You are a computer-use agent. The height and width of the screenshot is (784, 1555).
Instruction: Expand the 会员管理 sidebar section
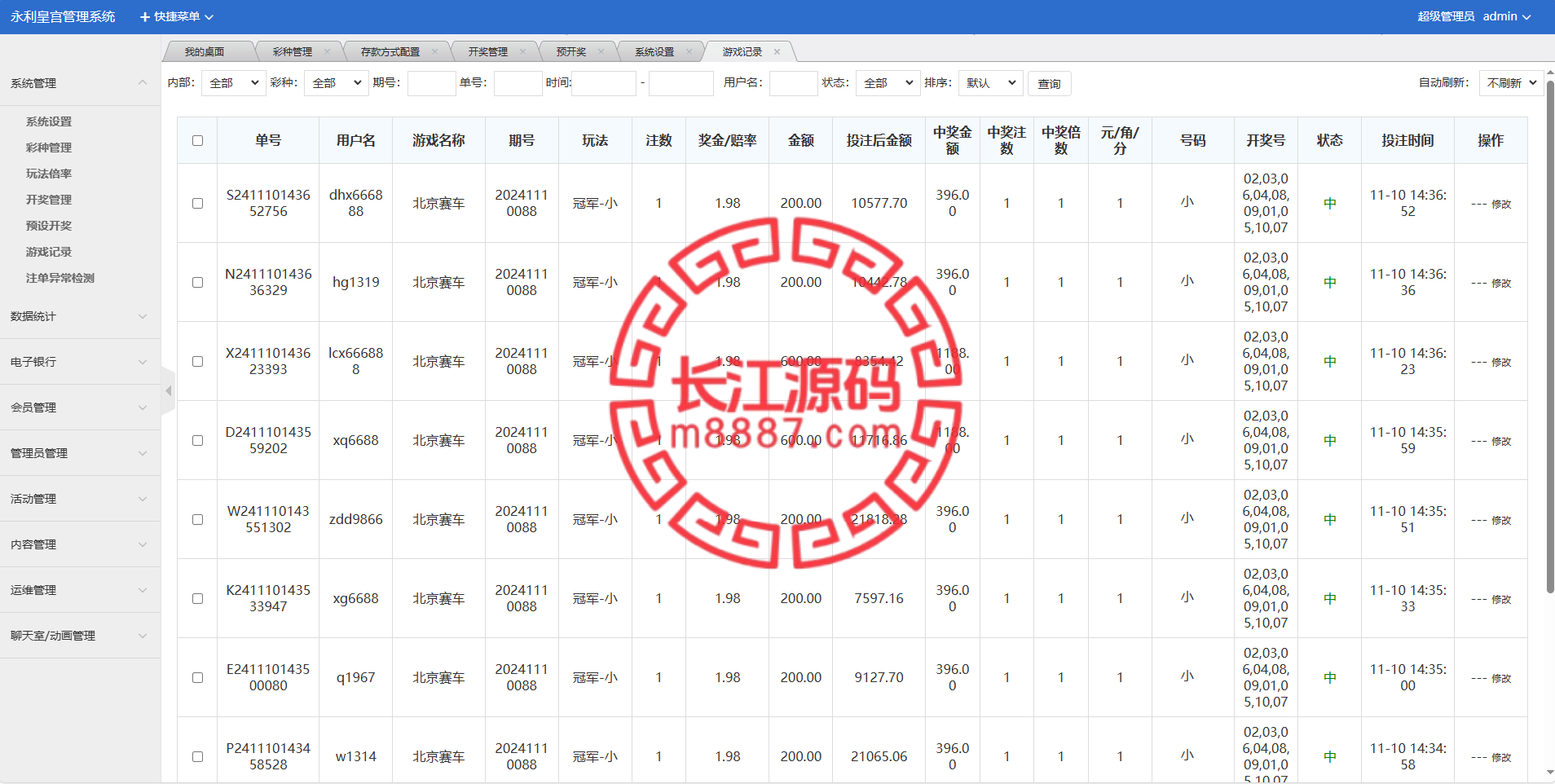pos(80,407)
